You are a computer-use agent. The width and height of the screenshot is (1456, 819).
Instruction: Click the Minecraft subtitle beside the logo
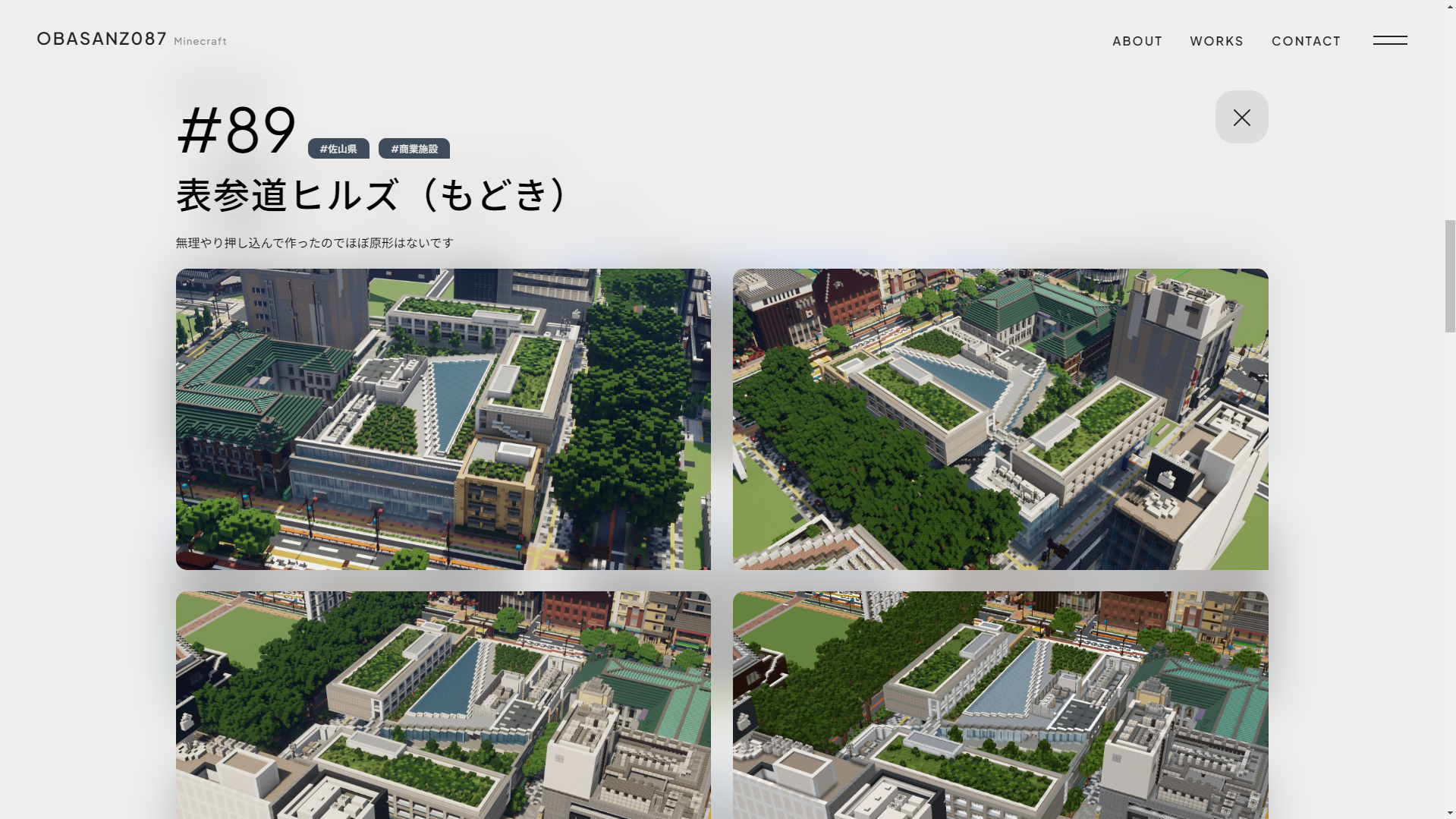click(200, 42)
